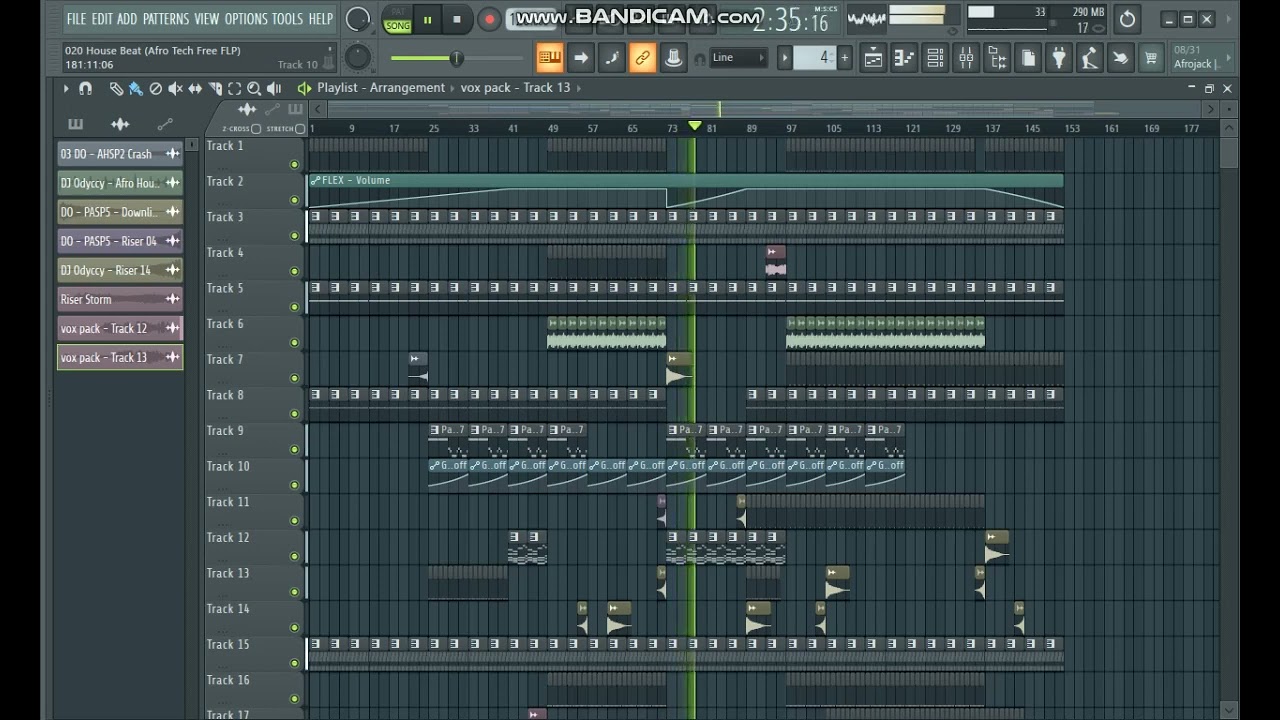Select the Slip tool double-arrow icon
1280x720 pixels.
[195, 88]
